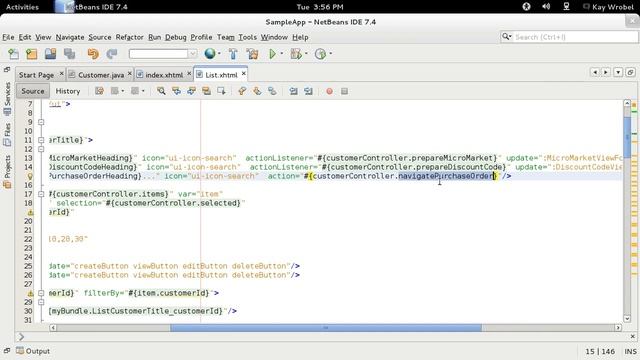Click warning icon on line 19
The height and width of the screenshot is (360, 640).
pyautogui.click(x=30, y=212)
